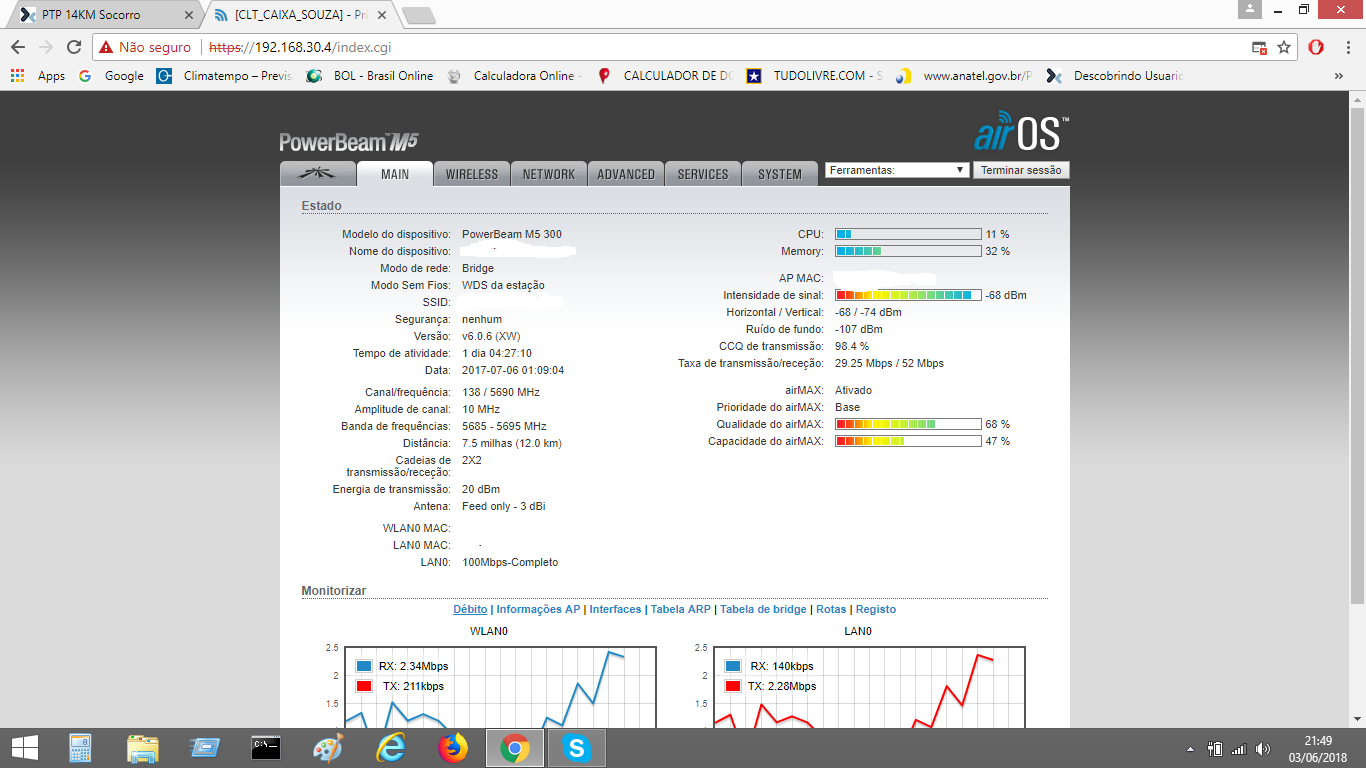Click the volume icon in system tray
Image resolution: width=1366 pixels, height=768 pixels.
1263,748
